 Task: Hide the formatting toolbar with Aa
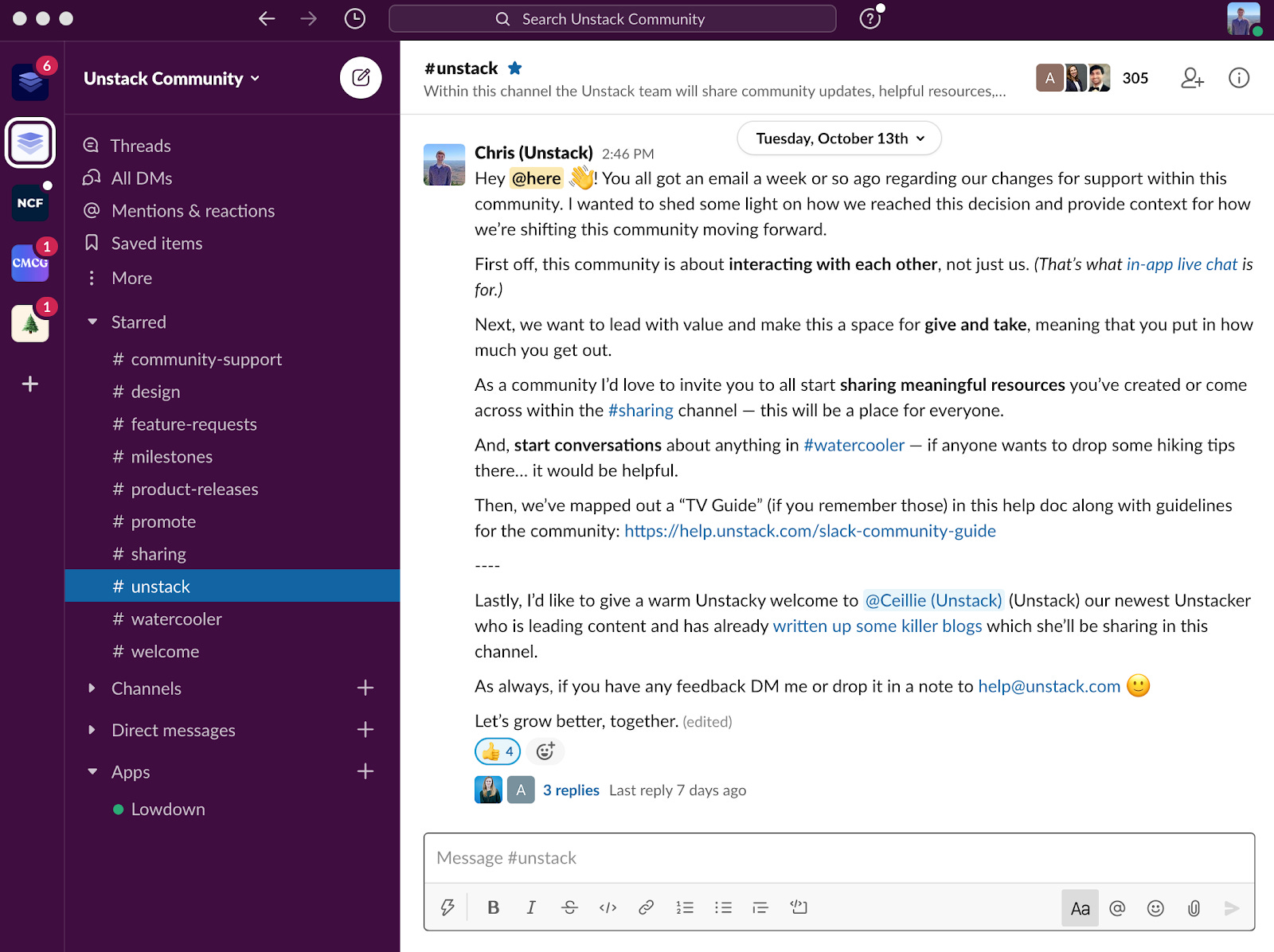point(1080,907)
